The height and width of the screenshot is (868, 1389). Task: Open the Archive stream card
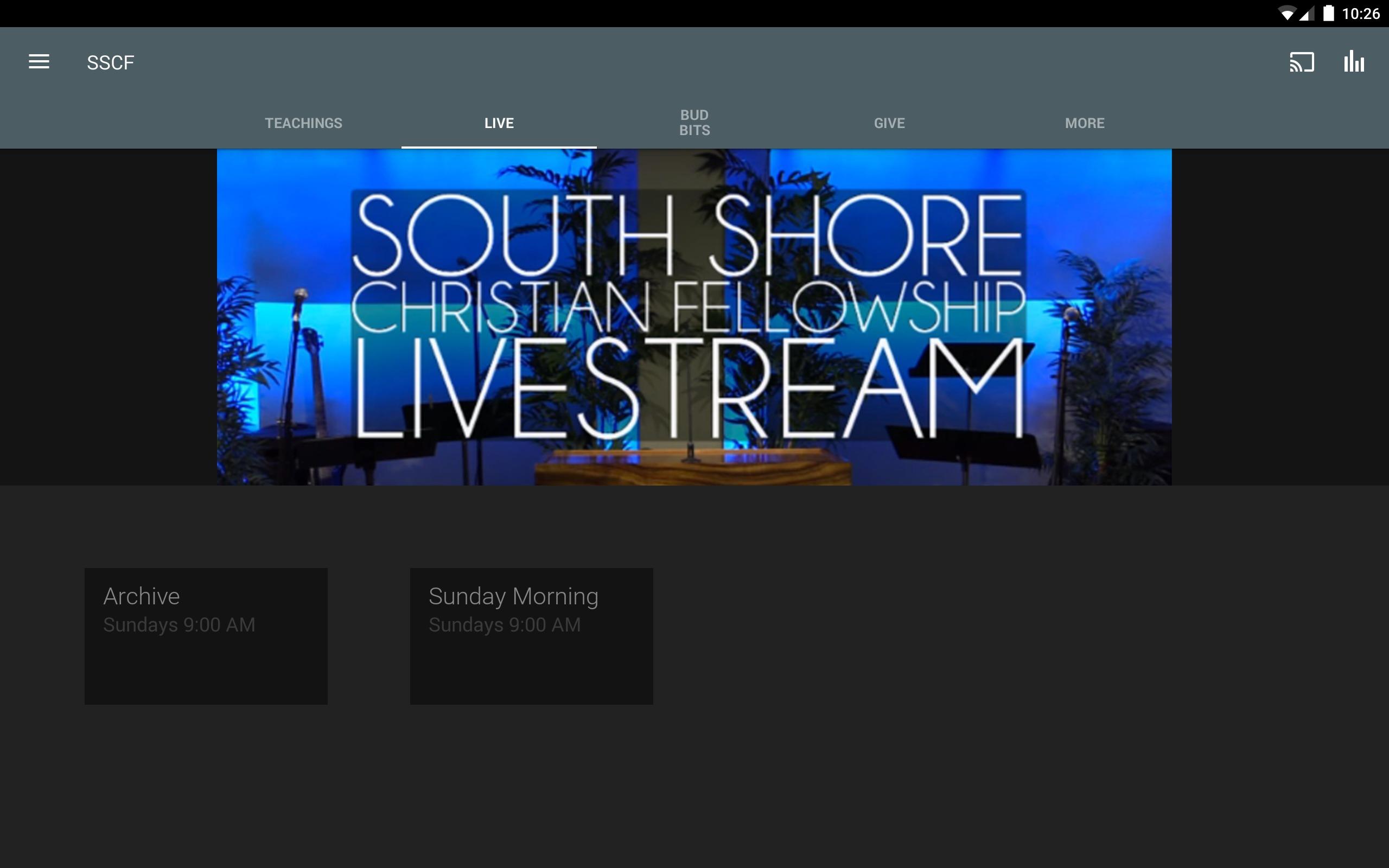(x=206, y=636)
